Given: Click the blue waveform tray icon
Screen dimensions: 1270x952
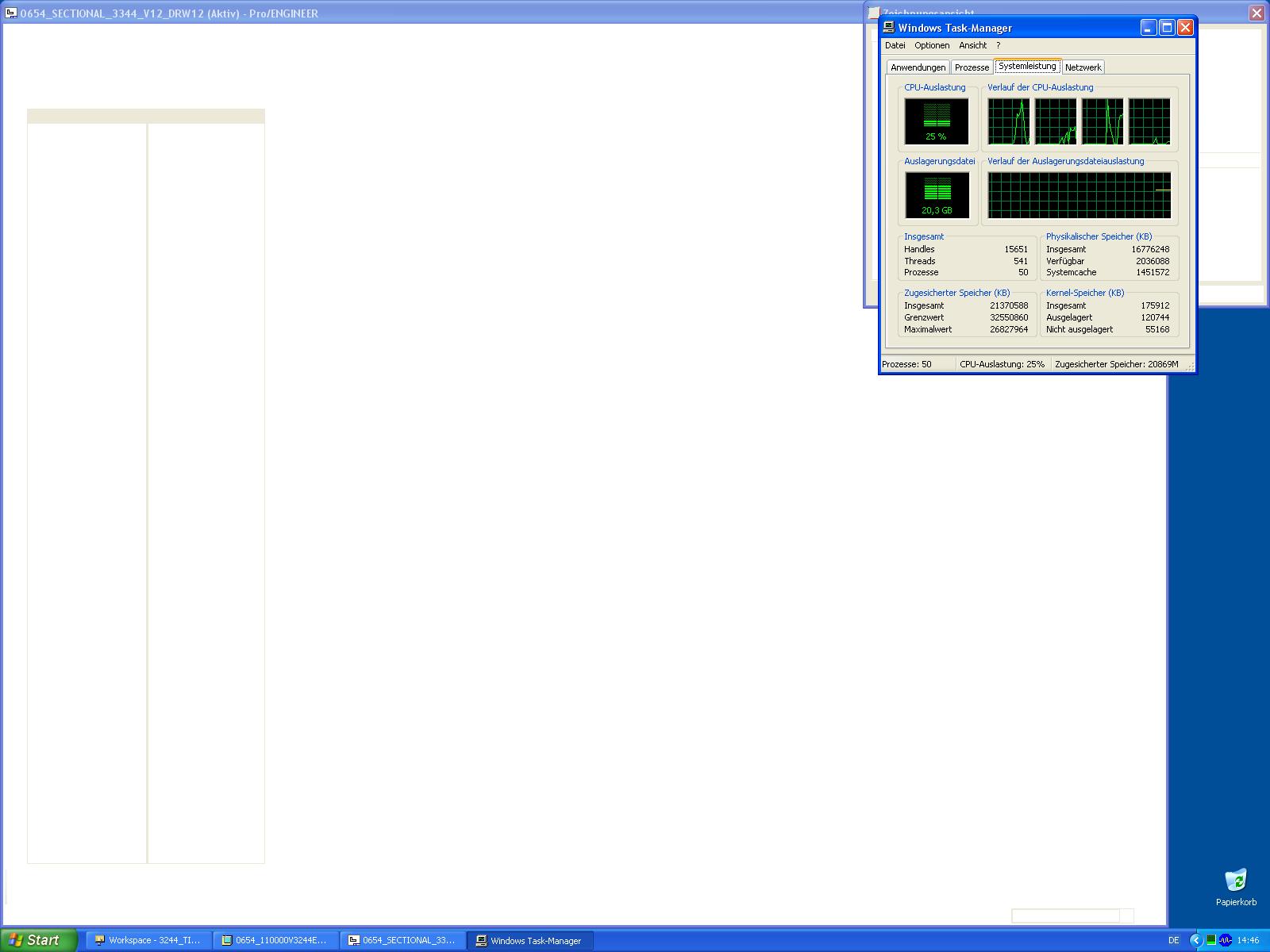Looking at the screenshot, I should 1225,940.
